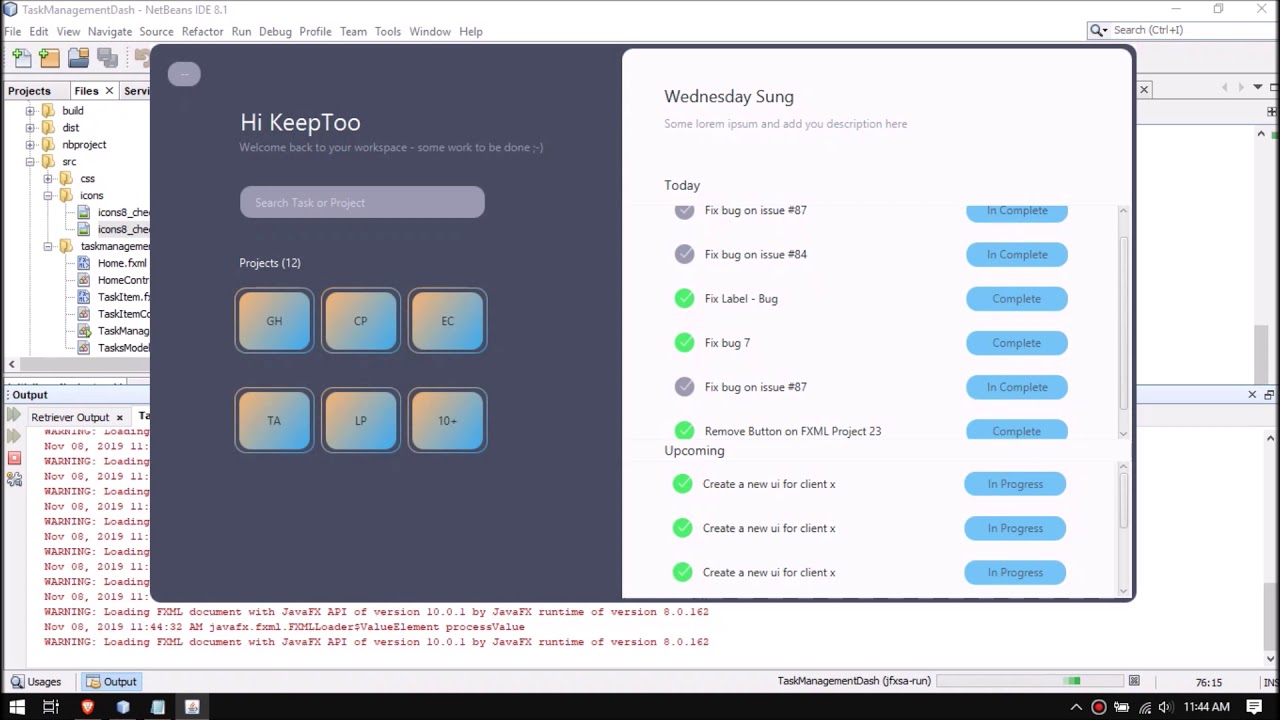
Task: Toggle the green check beside Fix bug 7
Action: click(x=684, y=343)
